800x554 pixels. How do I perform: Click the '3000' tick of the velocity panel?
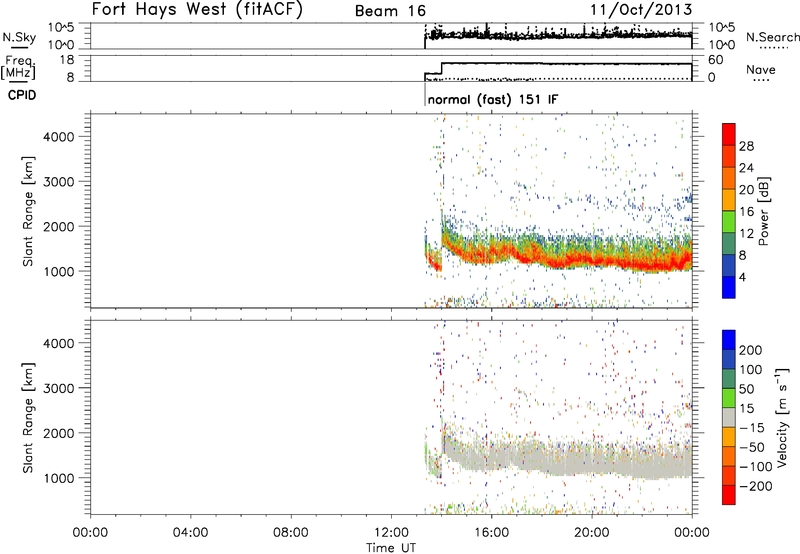(59, 388)
